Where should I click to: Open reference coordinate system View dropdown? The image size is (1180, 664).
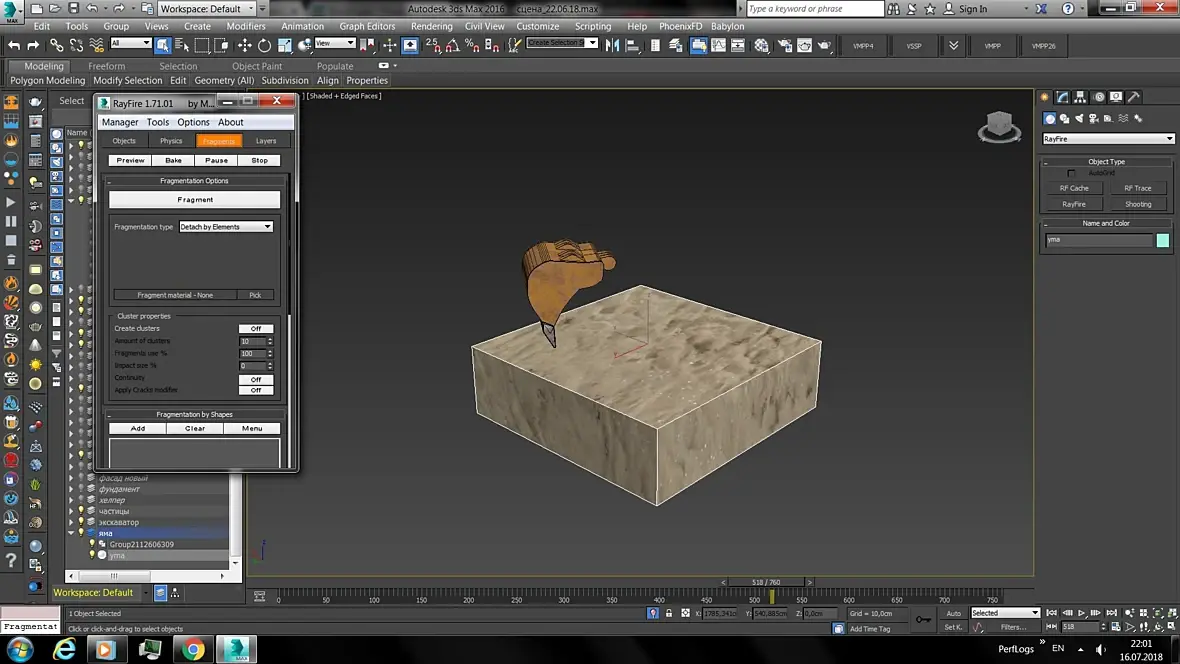(335, 43)
